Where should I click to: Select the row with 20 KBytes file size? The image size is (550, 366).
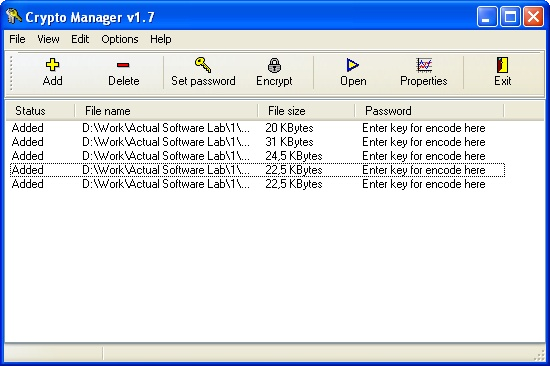(x=257, y=128)
